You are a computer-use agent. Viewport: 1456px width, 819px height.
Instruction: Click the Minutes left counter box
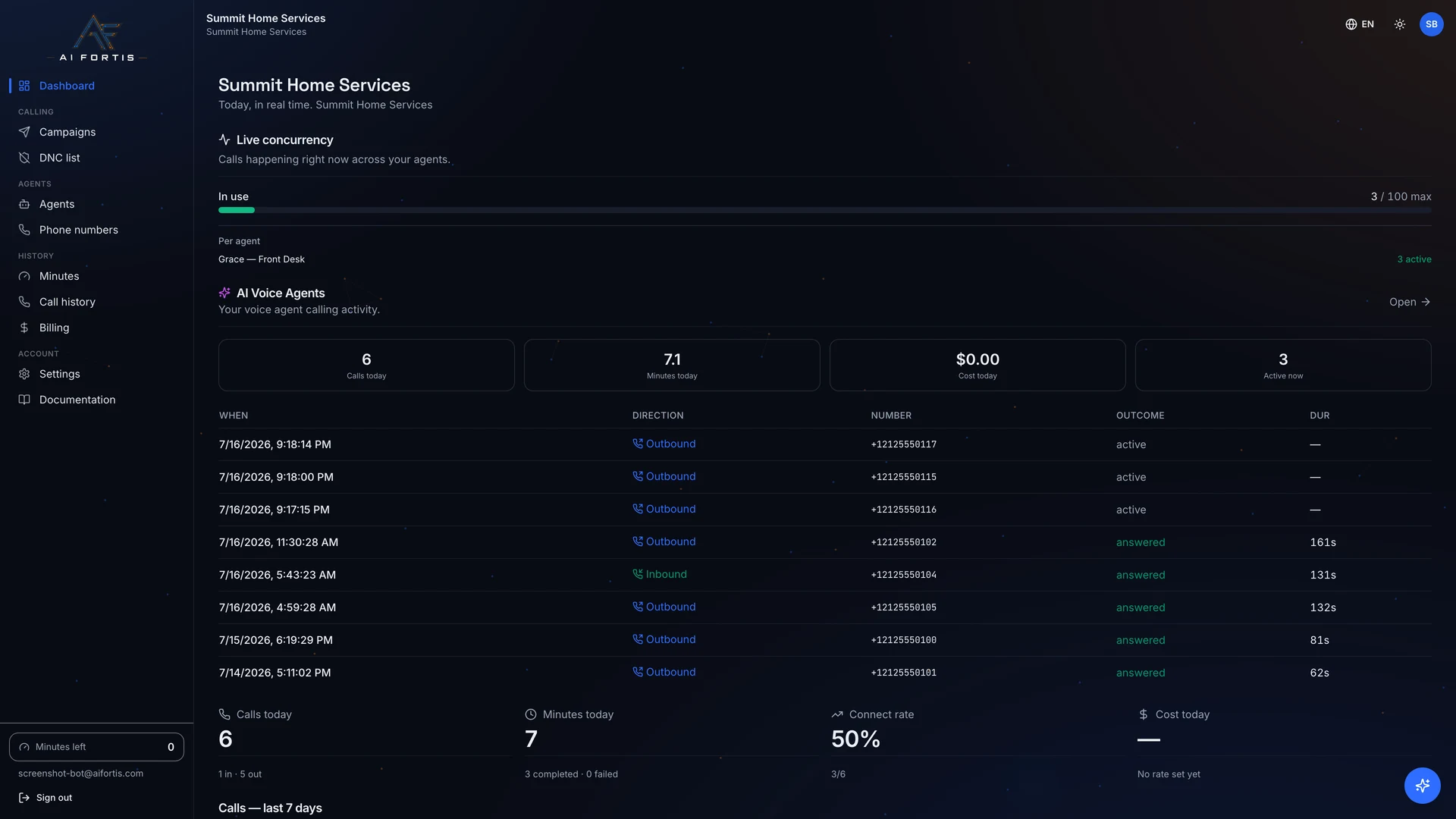pos(96,747)
